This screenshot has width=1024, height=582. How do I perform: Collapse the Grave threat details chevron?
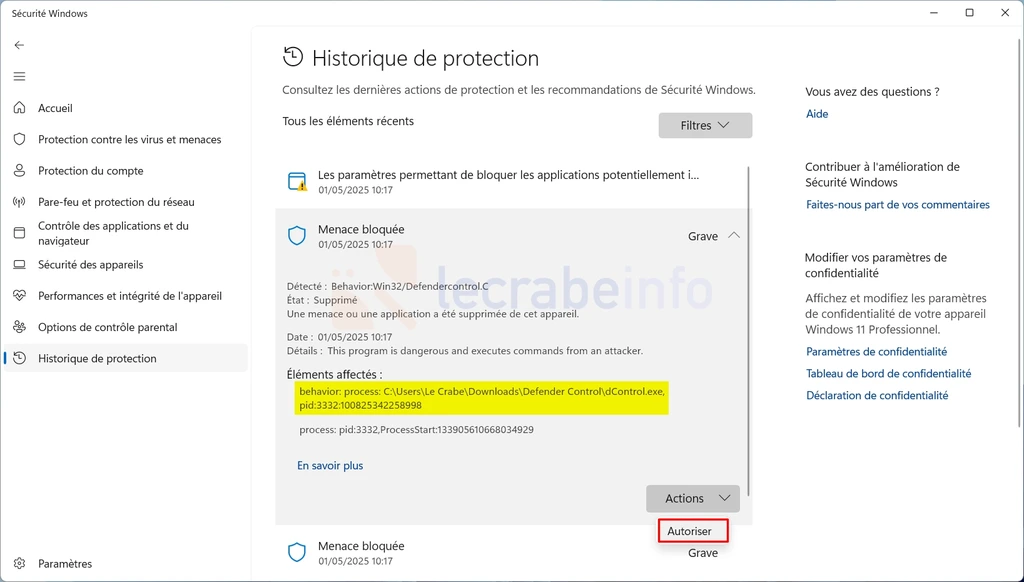point(734,236)
